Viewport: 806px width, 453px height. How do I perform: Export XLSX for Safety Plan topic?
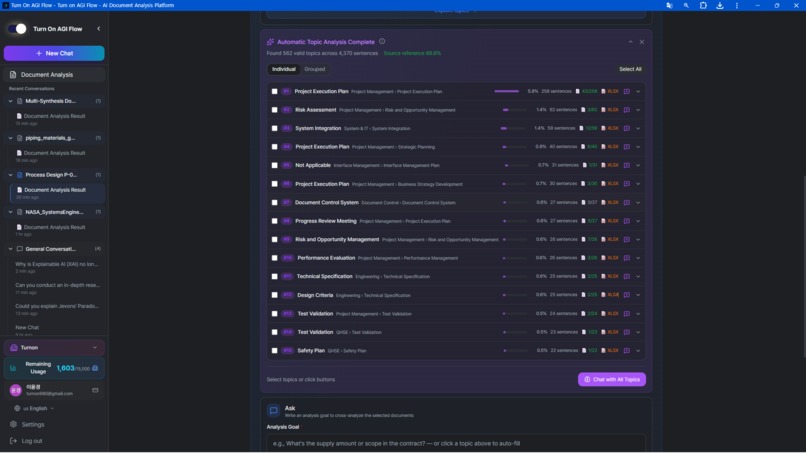[610, 351]
